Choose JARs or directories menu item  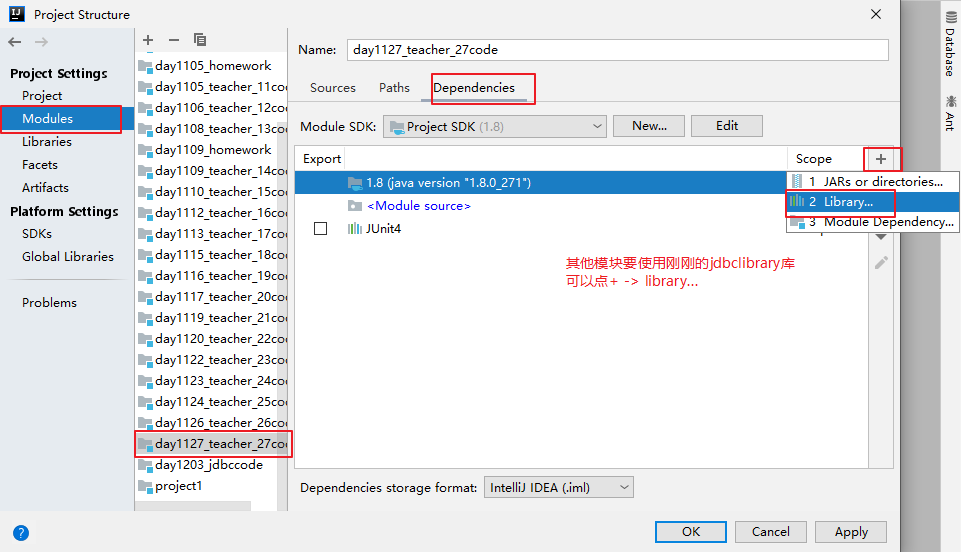(x=873, y=181)
